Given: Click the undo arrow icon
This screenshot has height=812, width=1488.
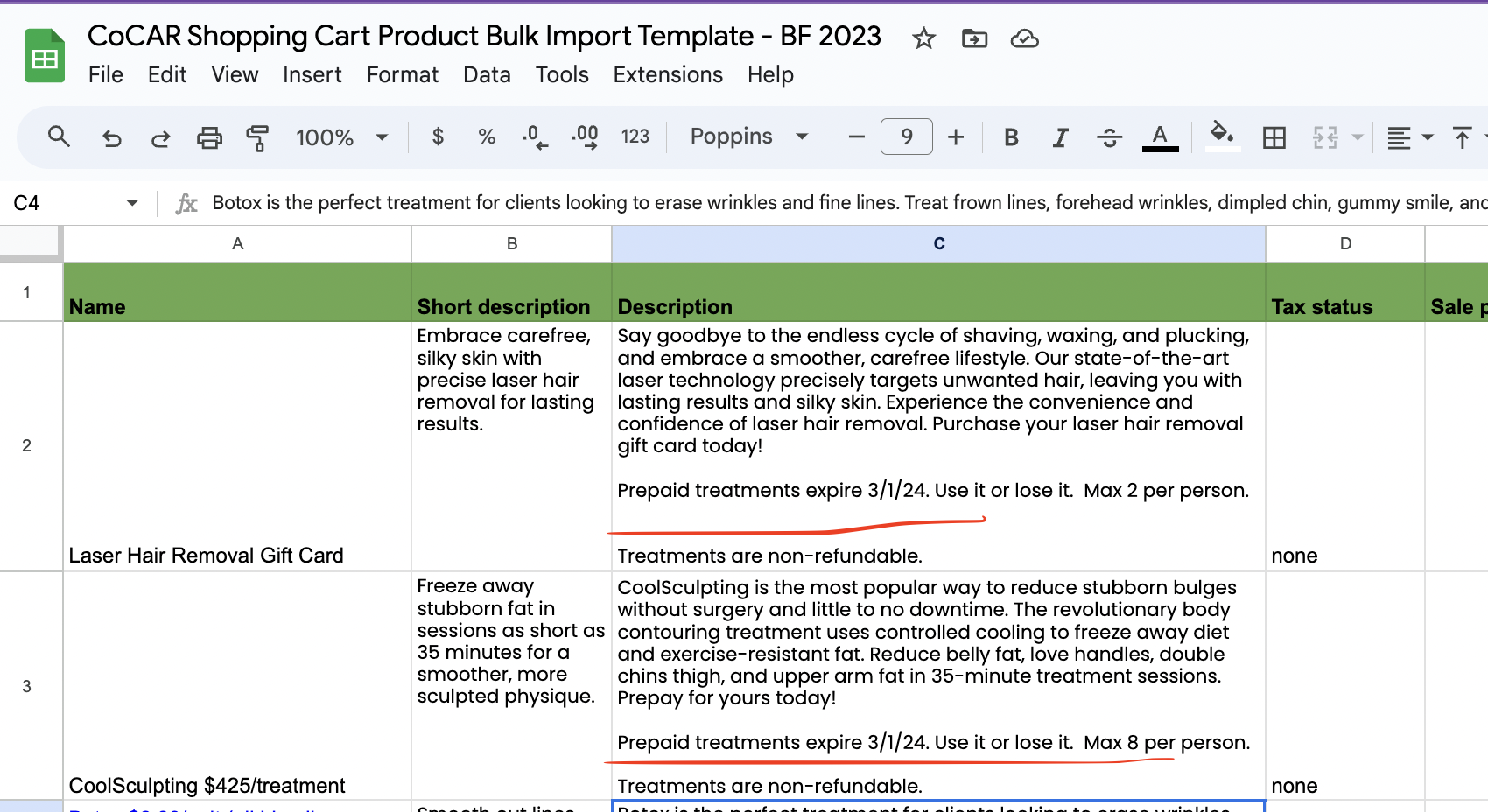Looking at the screenshot, I should [111, 137].
